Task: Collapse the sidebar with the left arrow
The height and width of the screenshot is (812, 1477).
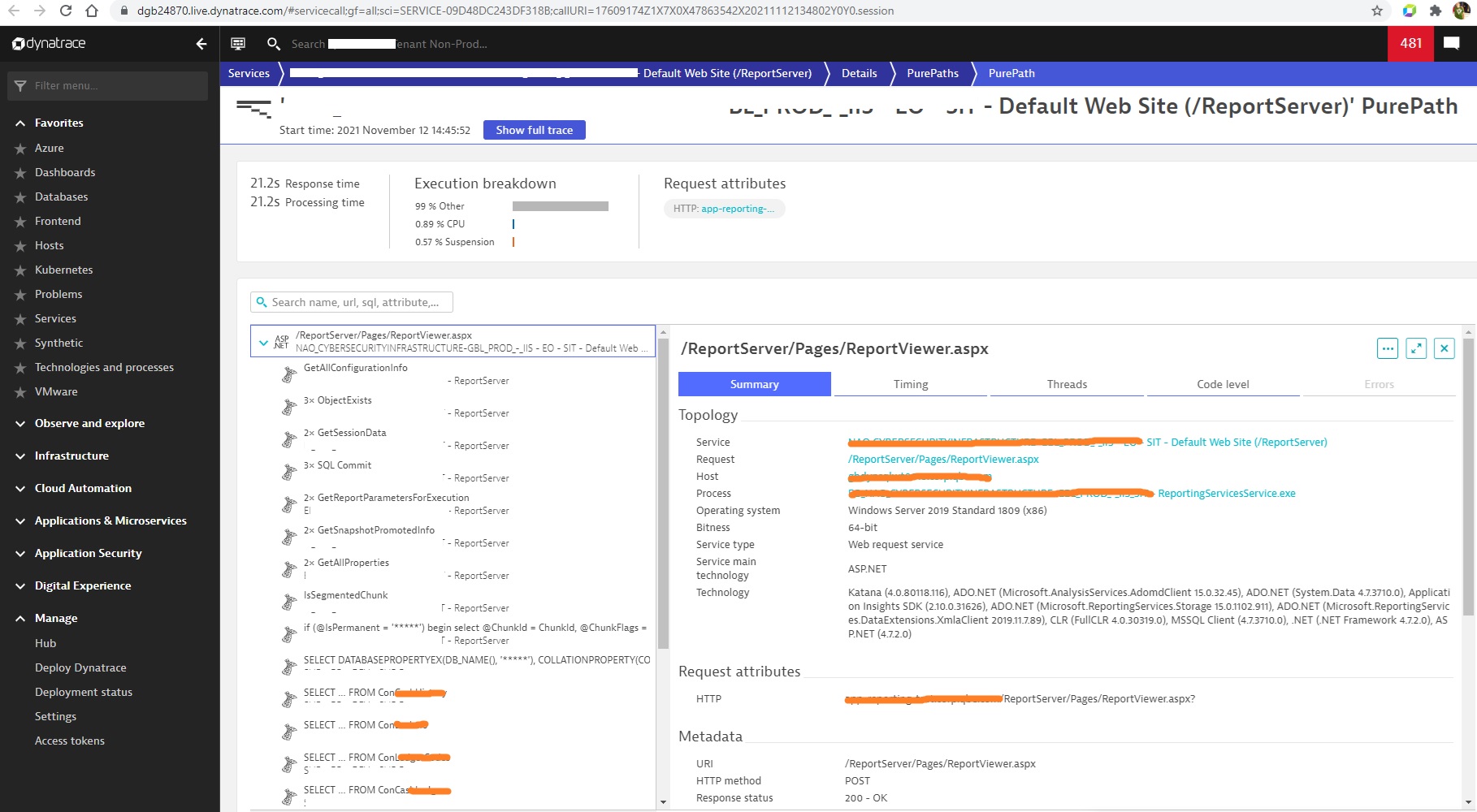Action: (201, 44)
